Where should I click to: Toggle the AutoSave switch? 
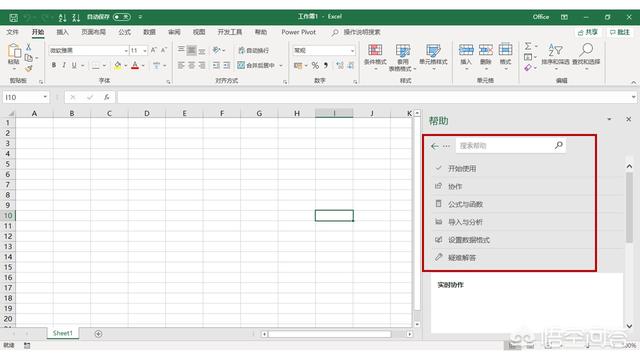122,17
